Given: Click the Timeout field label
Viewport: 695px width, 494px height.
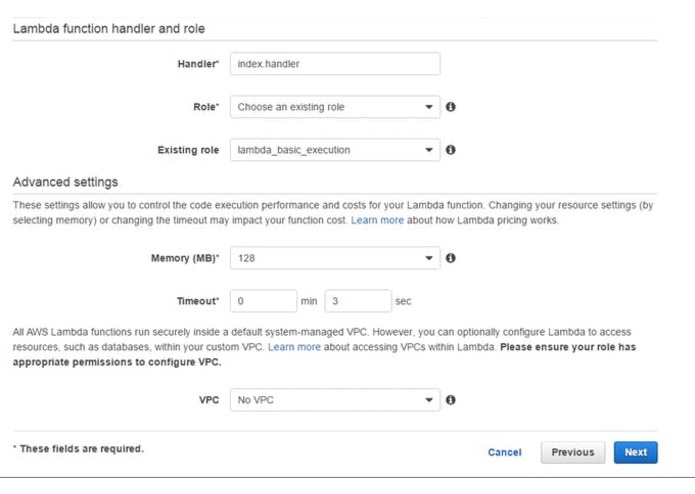Looking at the screenshot, I should click(198, 301).
